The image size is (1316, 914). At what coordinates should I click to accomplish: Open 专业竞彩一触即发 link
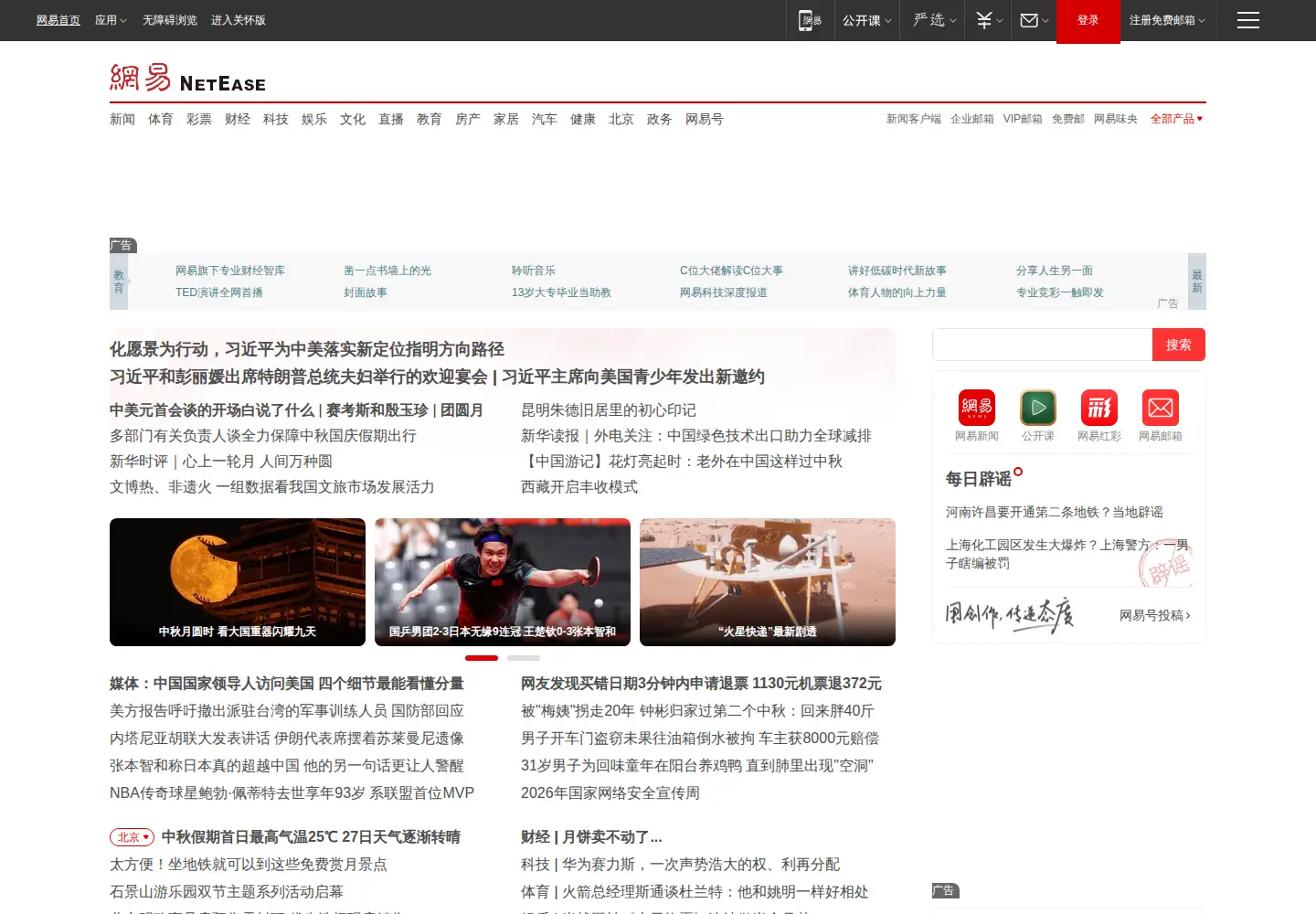point(1060,292)
